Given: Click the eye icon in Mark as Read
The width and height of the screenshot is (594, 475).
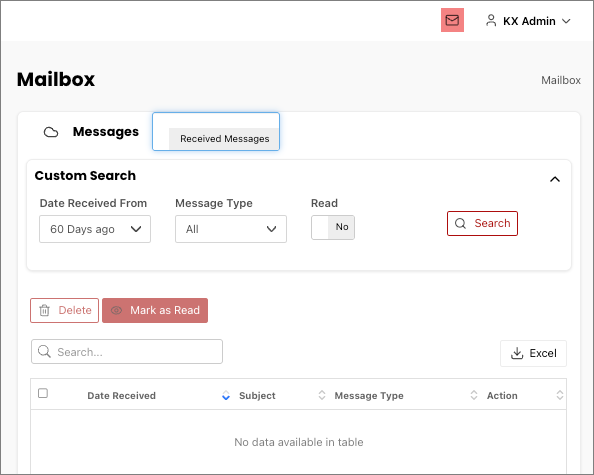Looking at the screenshot, I should tap(116, 310).
